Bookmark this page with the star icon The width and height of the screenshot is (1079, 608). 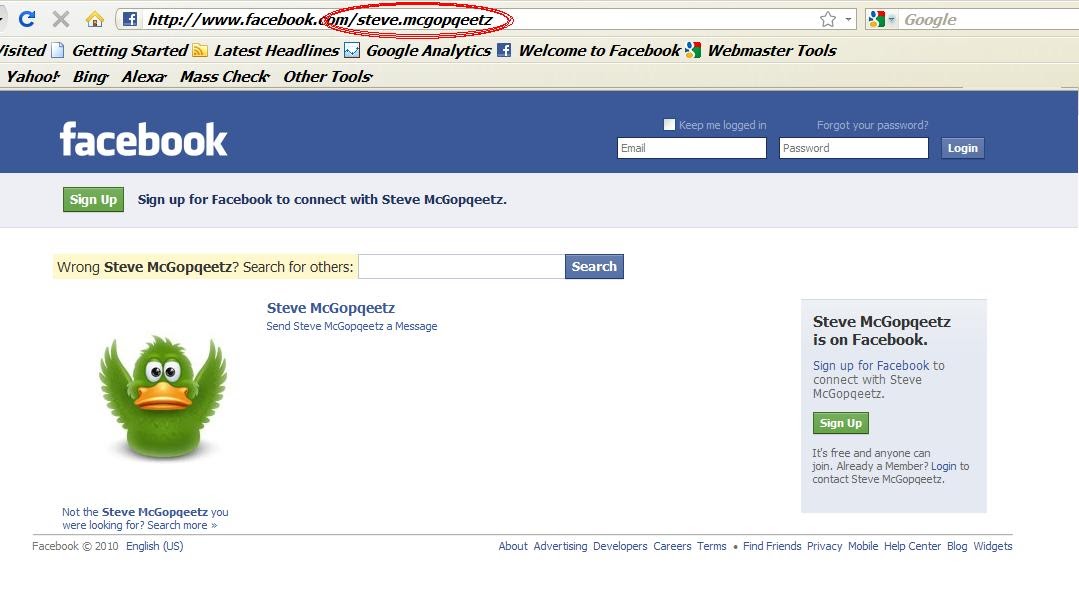coord(828,19)
